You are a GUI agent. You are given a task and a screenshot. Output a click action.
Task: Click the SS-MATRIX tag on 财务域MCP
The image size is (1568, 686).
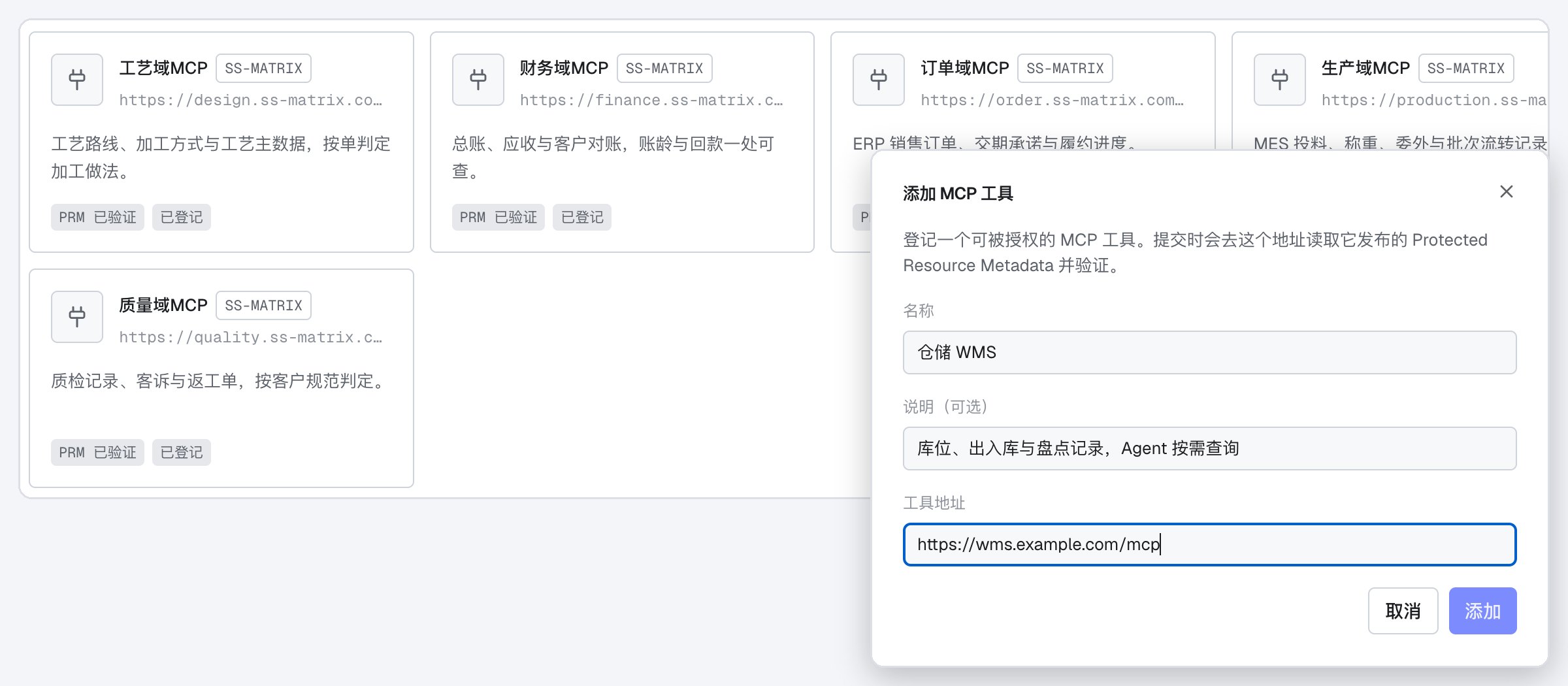click(664, 69)
